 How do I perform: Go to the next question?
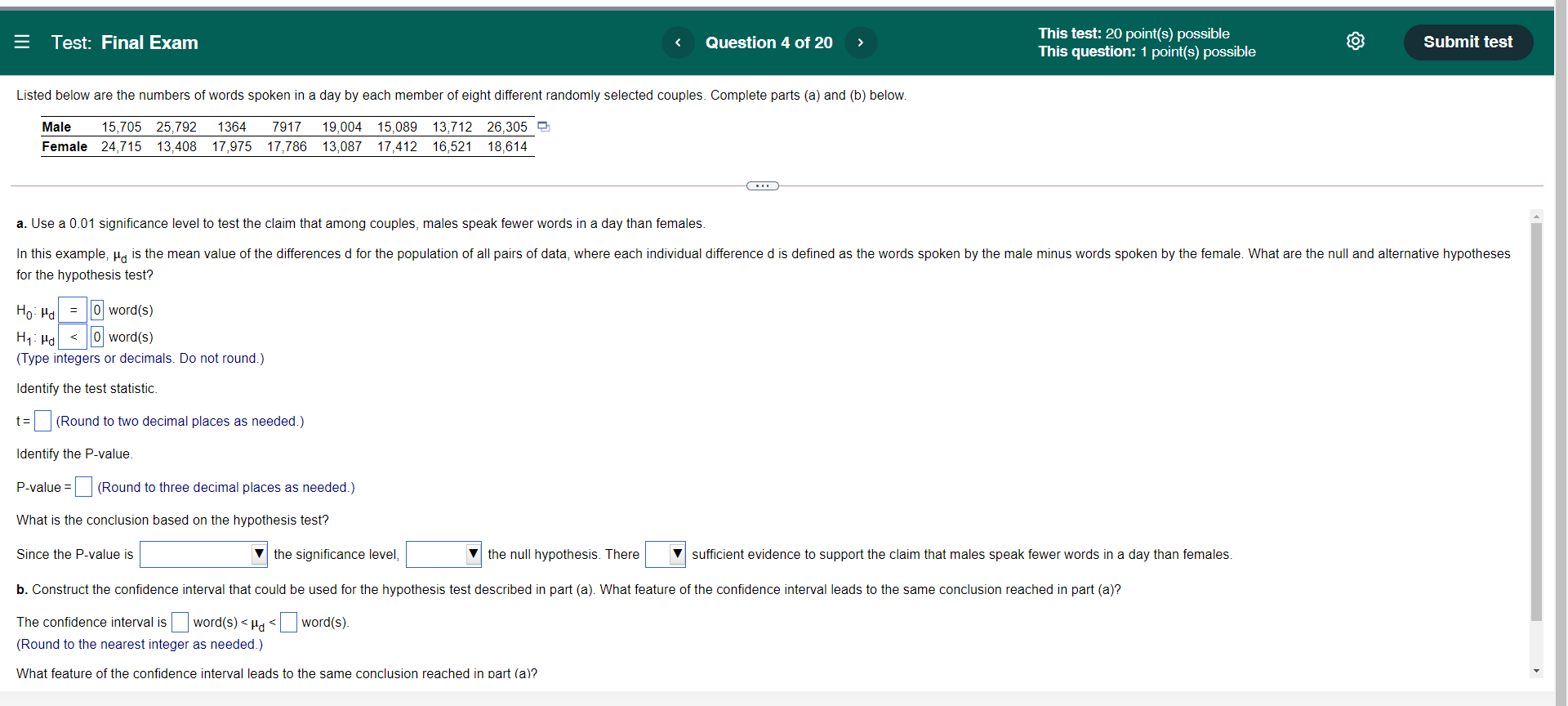point(861,42)
